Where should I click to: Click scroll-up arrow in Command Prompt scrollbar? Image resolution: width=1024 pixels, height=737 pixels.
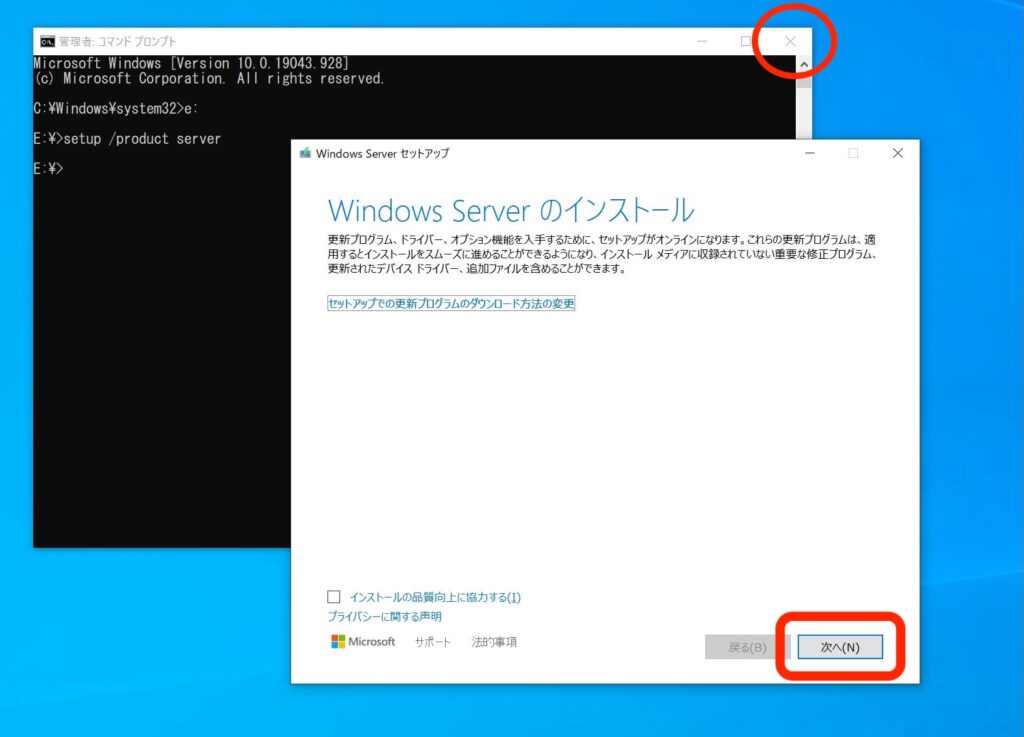pos(804,65)
